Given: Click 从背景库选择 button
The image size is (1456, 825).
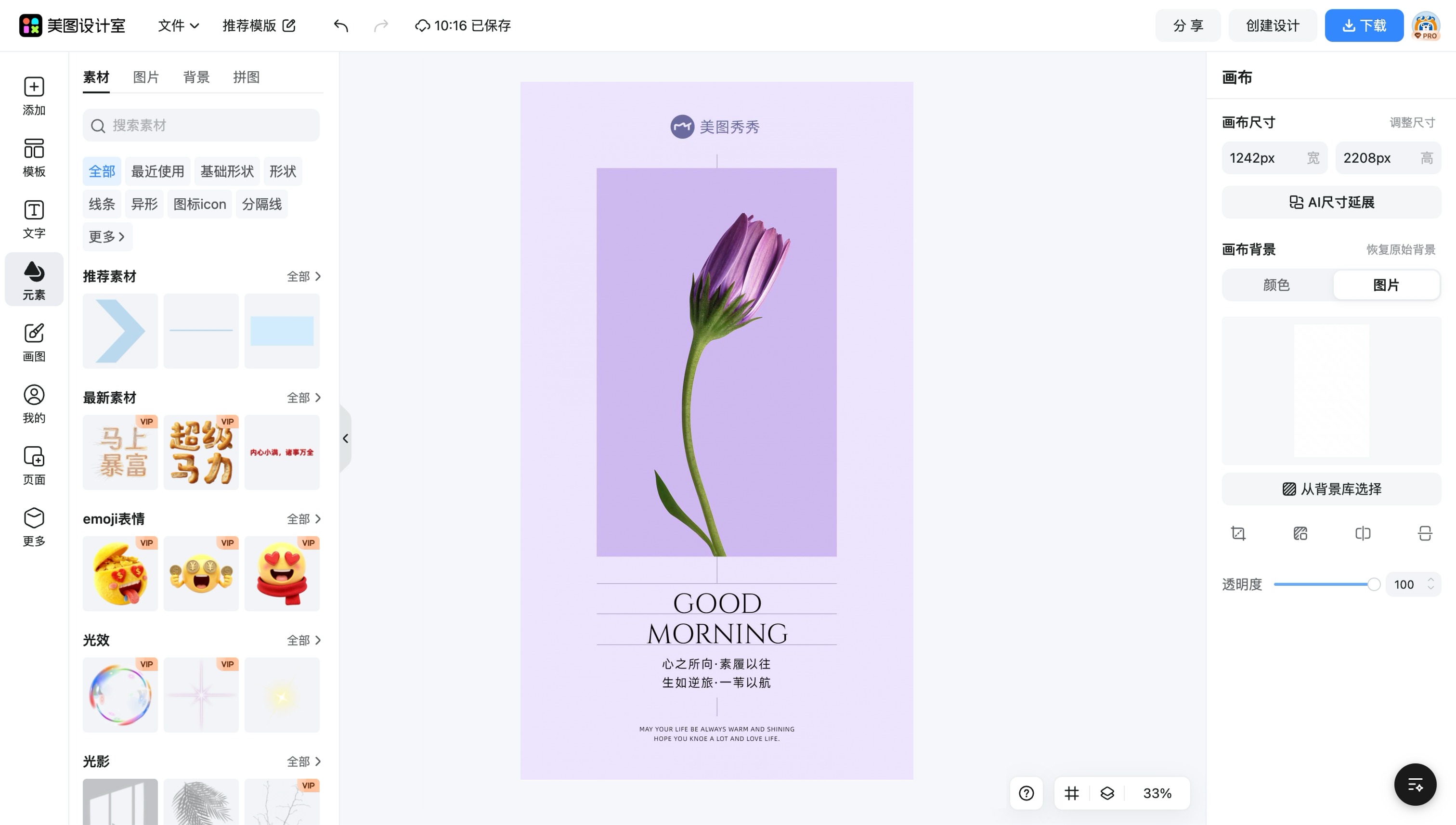Looking at the screenshot, I should 1331,489.
